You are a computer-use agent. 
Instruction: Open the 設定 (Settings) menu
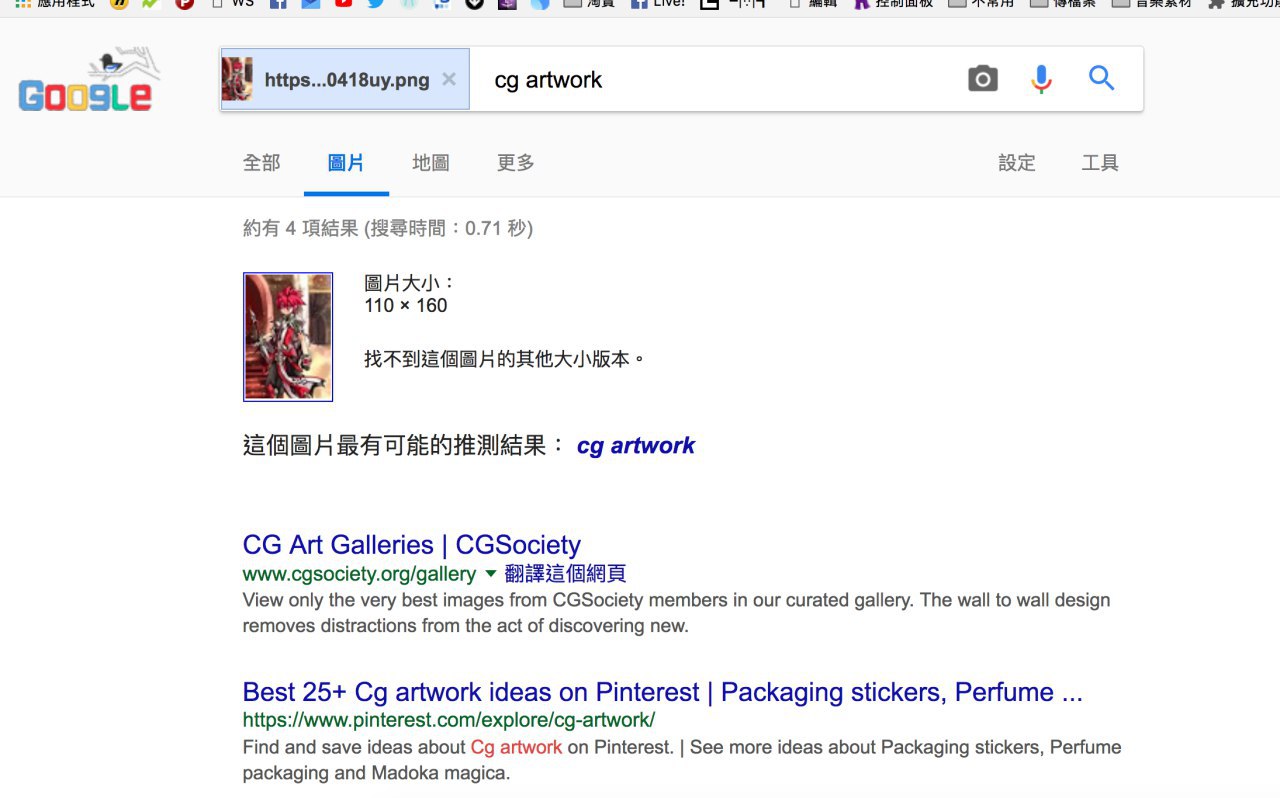point(1016,163)
